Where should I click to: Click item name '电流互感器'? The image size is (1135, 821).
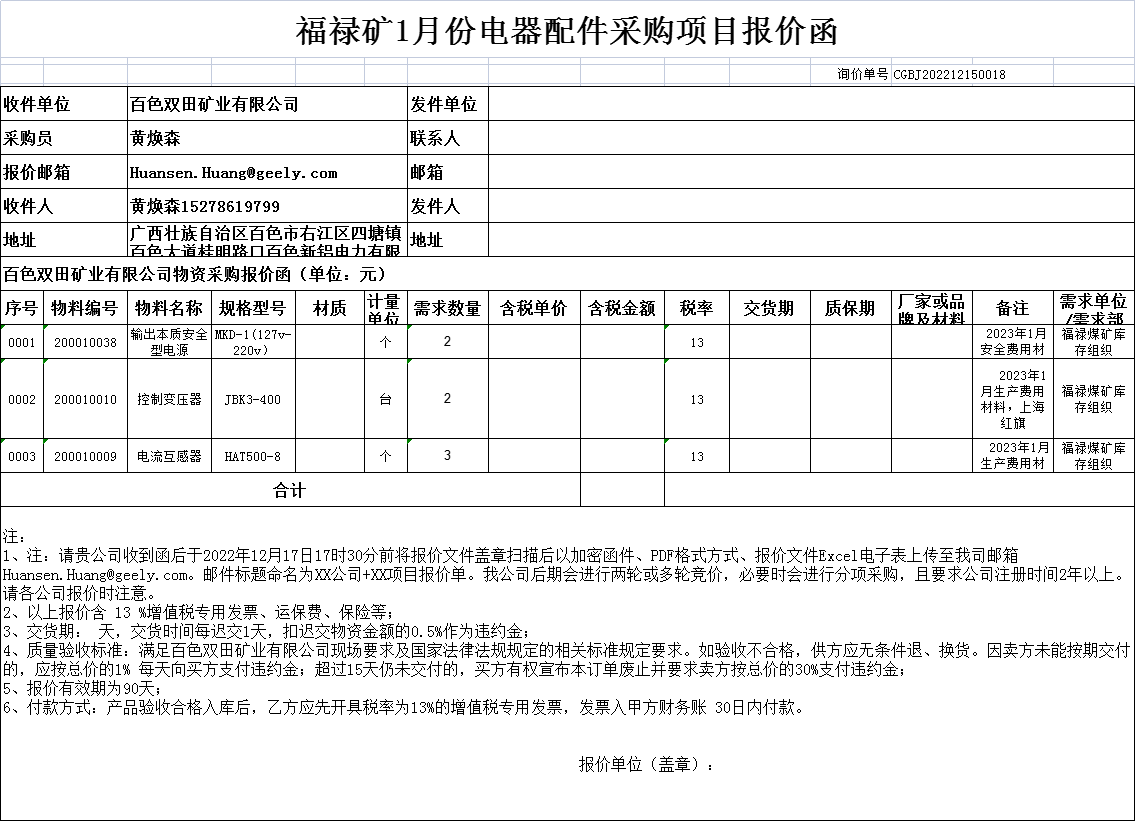tap(169, 457)
